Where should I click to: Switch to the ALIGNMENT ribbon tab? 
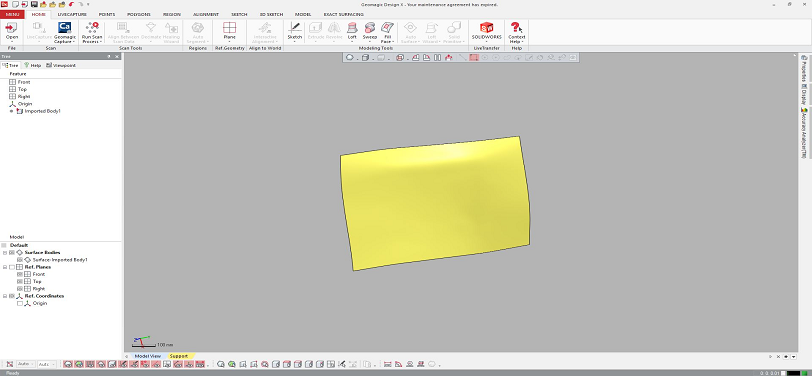coord(206,15)
